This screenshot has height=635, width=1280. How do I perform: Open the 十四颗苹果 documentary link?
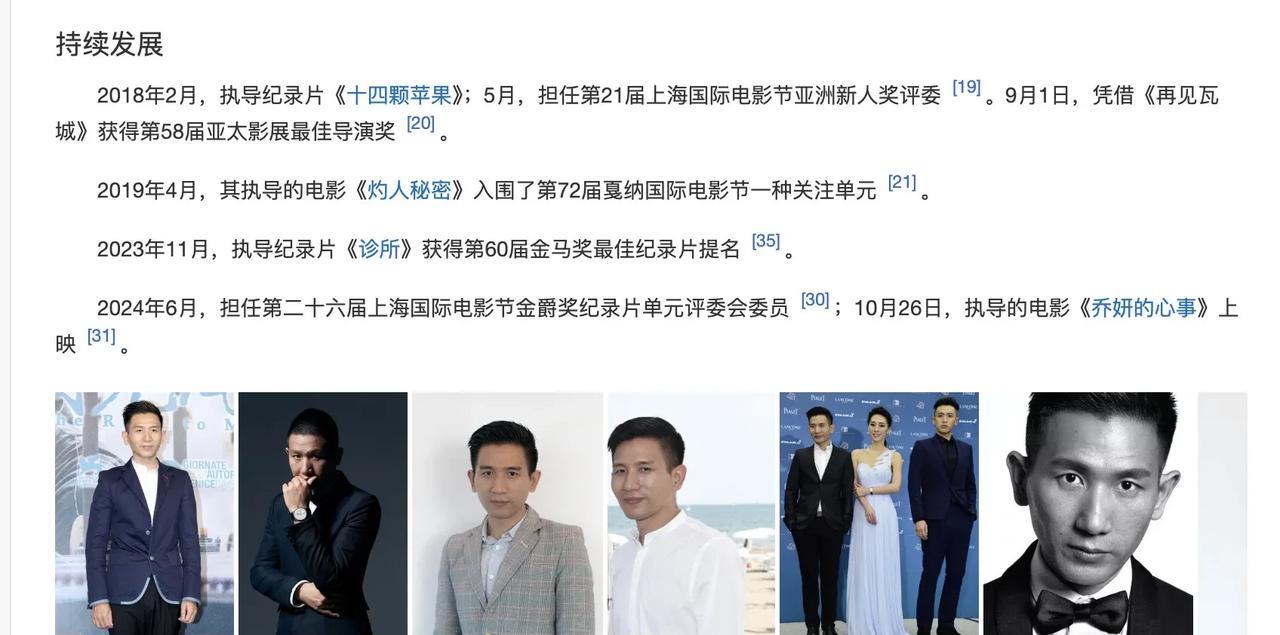coord(399,96)
